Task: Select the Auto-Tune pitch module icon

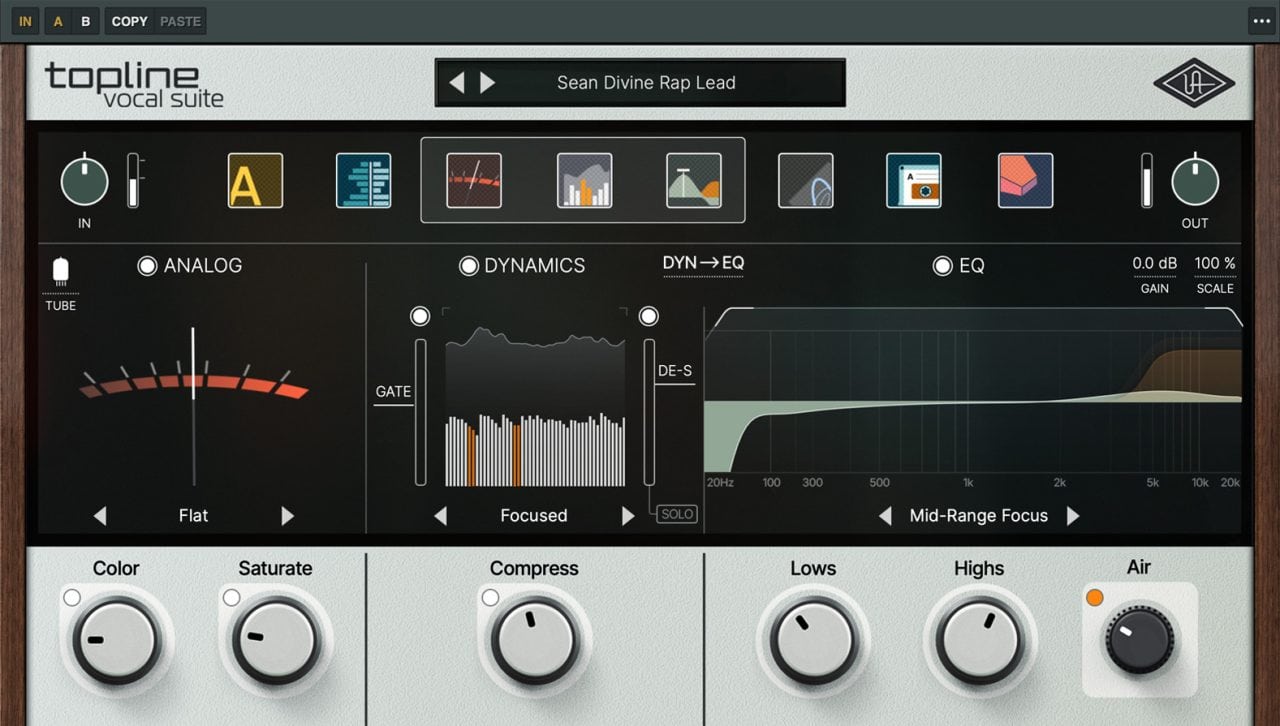Action: click(255, 180)
